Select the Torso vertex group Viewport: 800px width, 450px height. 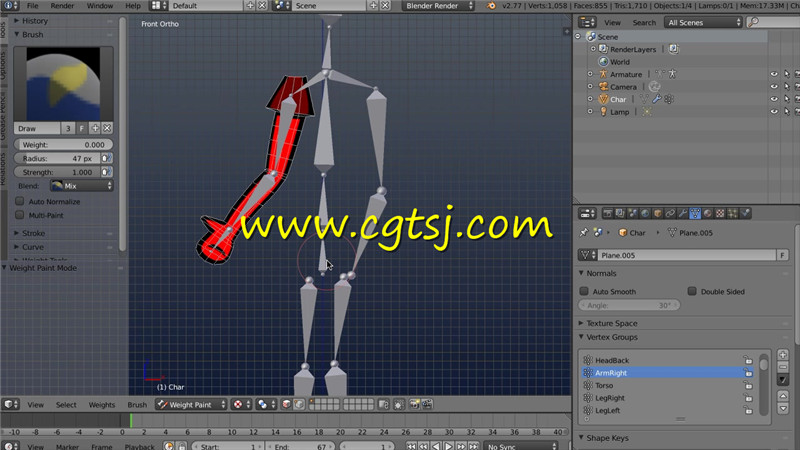[668, 385]
